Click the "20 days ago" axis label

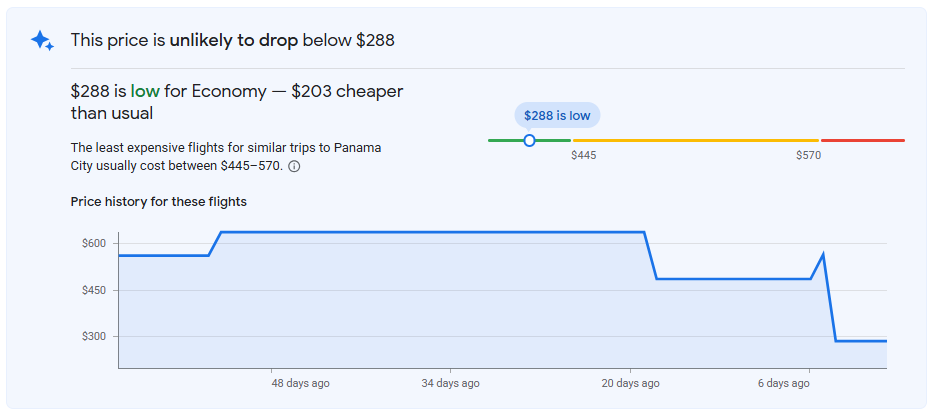click(630, 383)
